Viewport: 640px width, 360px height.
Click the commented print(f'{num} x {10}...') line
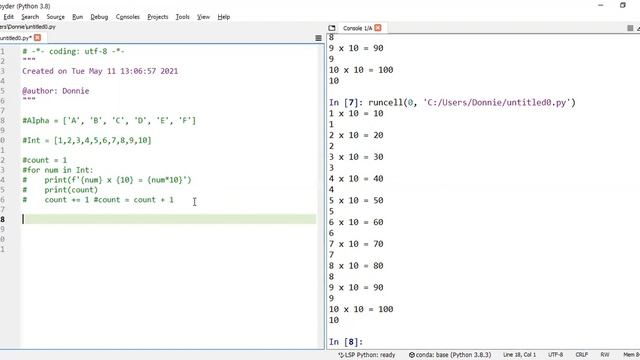coord(107,180)
